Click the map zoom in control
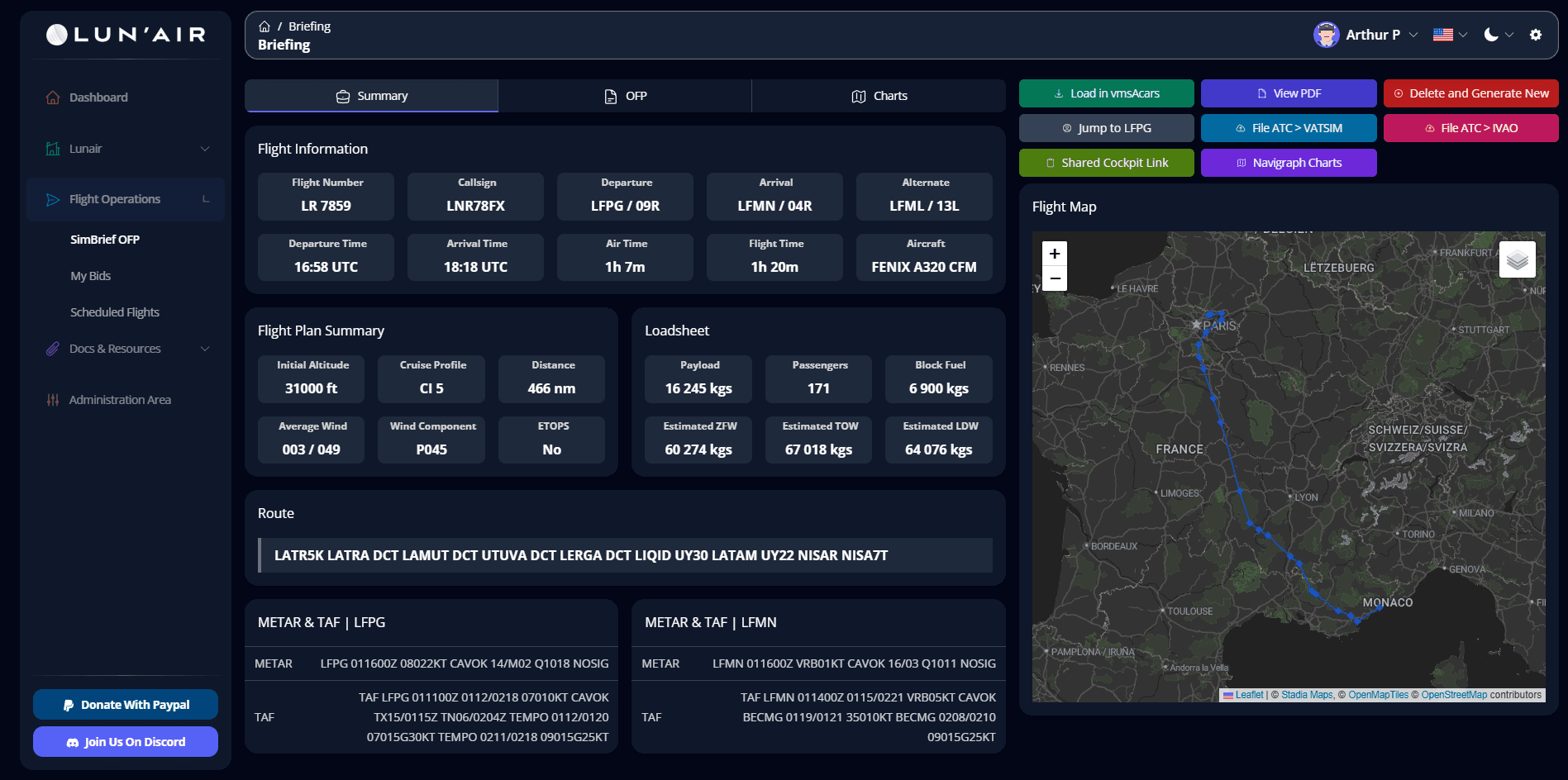Screen dimensions: 1568x780 point(1054,253)
